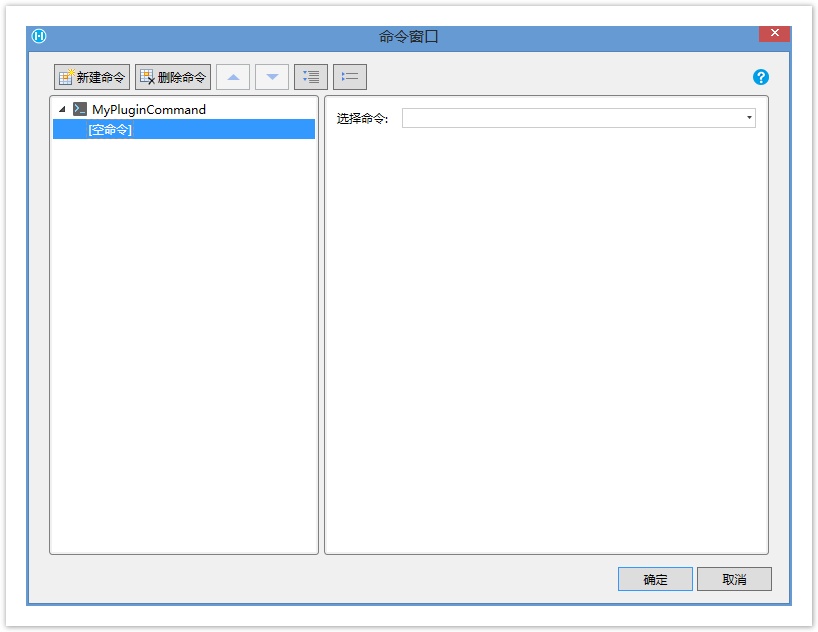Viewport: 818px width, 632px height.
Task: Move the command down with the down arrow
Action: (x=272, y=77)
